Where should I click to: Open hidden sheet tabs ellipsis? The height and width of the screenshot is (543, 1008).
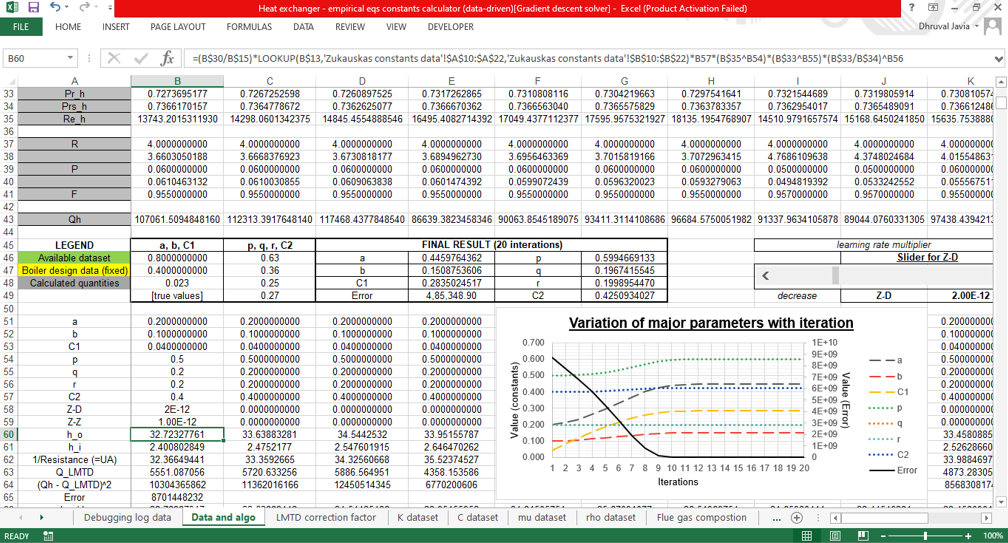click(777, 517)
